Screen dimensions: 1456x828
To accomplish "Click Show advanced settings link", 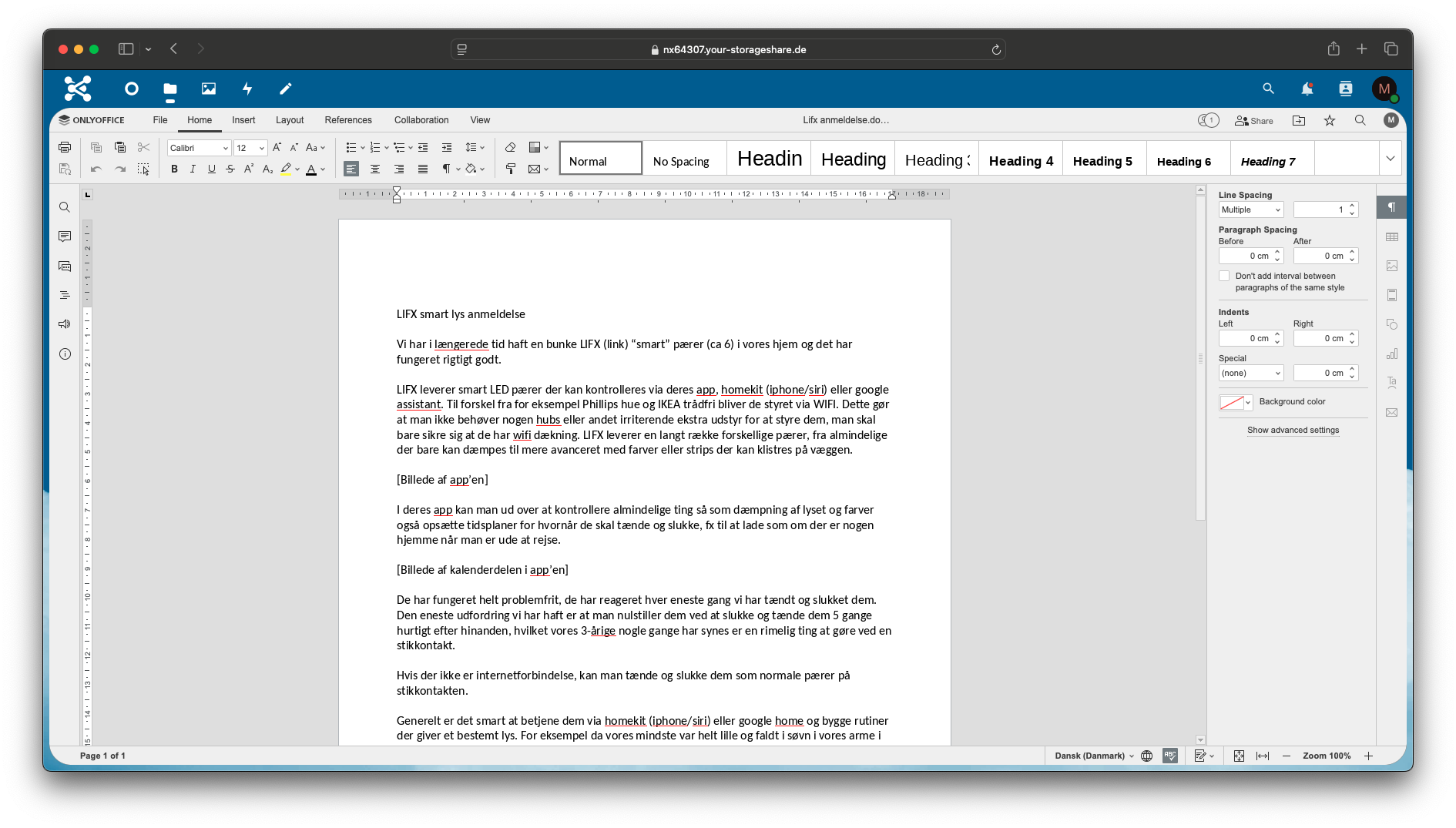I will [1293, 430].
